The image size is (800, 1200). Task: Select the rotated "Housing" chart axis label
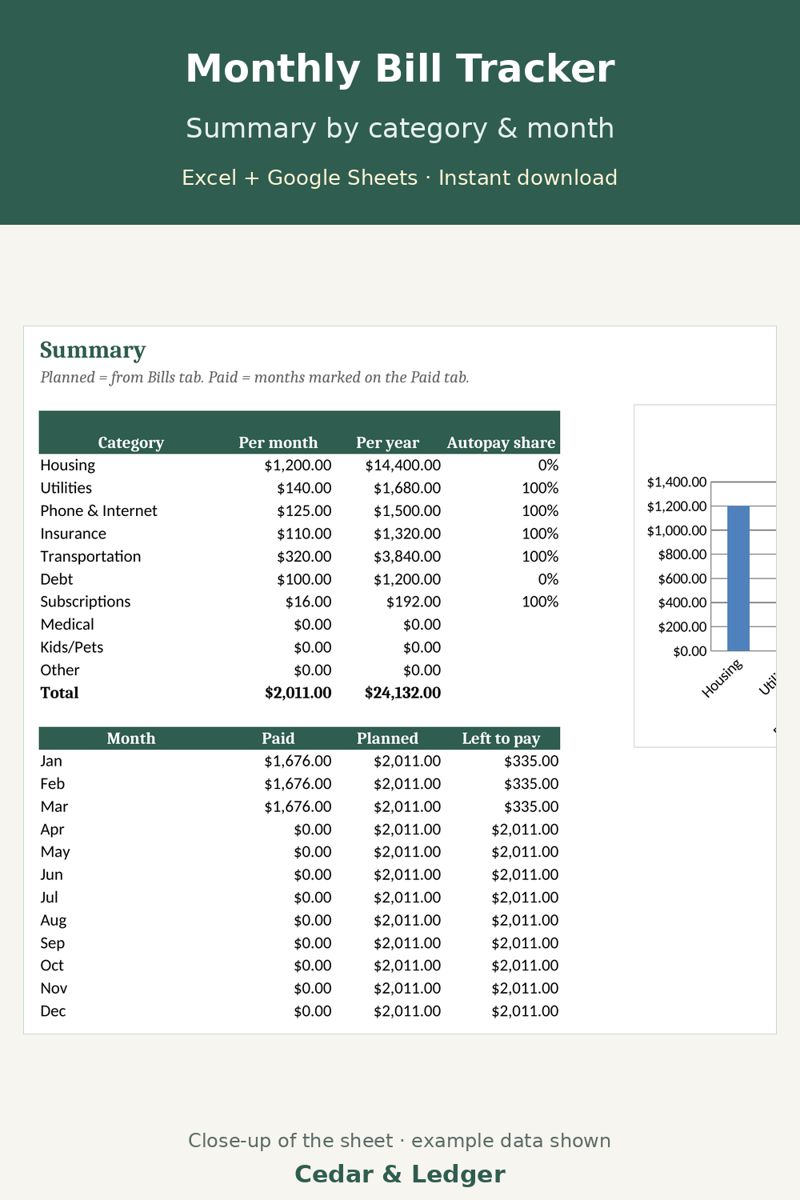(722, 679)
